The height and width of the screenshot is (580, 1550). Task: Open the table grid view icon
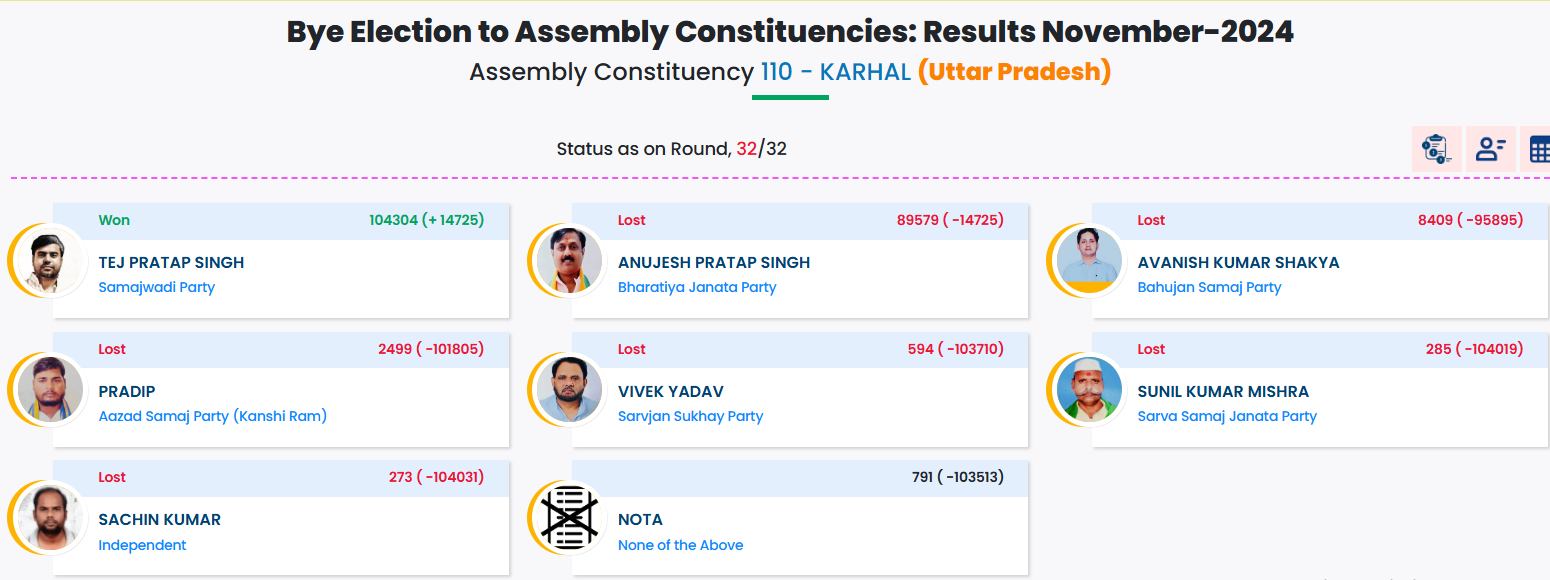(1538, 149)
